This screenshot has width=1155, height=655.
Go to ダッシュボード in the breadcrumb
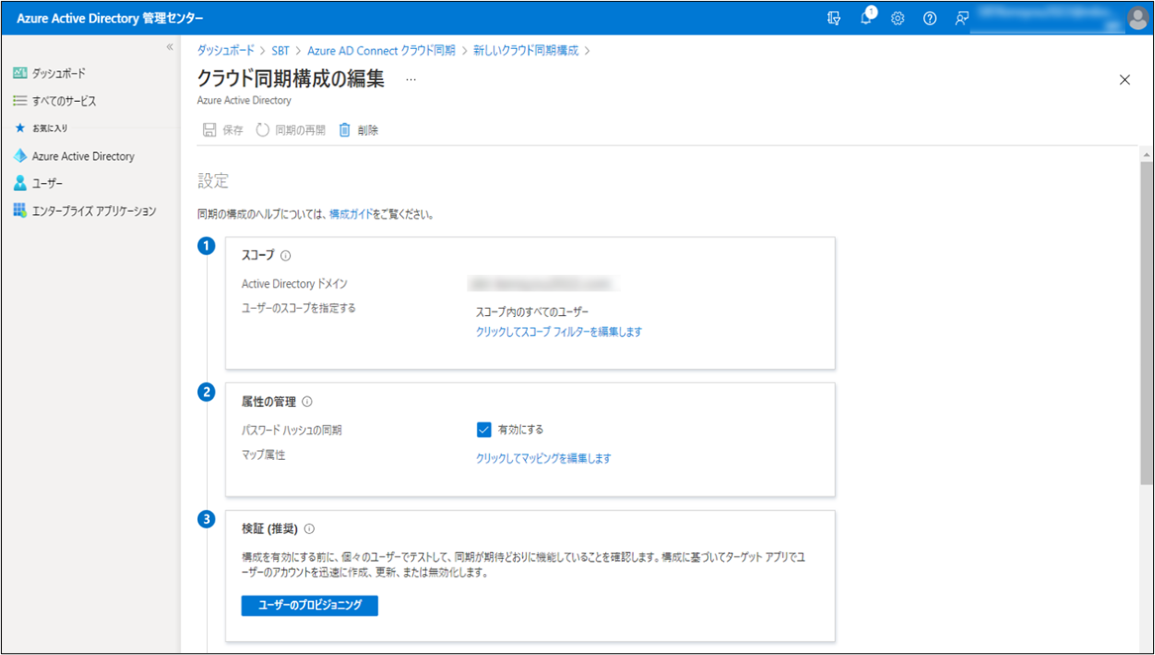point(225,50)
